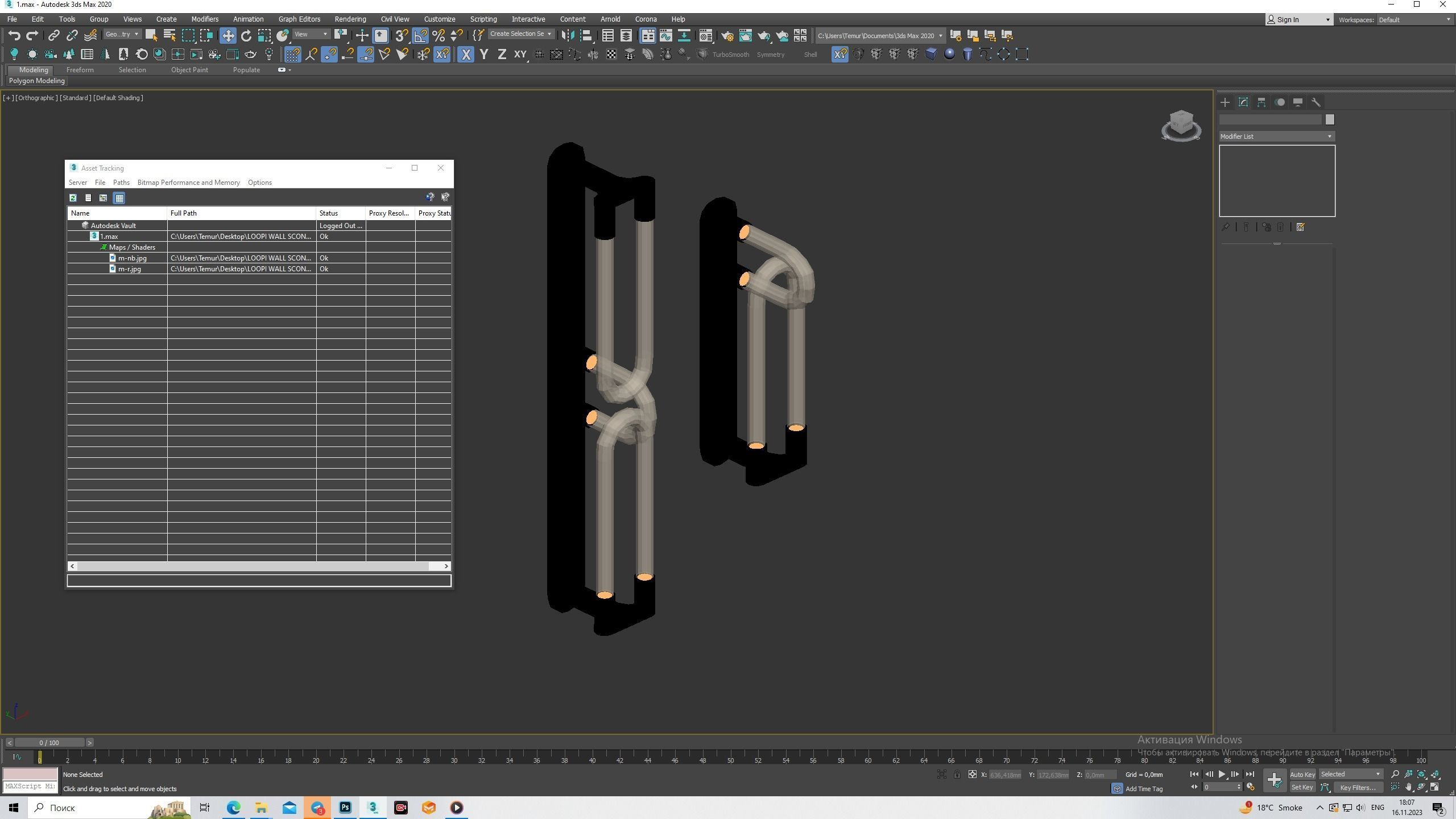Select the Select and Link tool

(x=53, y=36)
